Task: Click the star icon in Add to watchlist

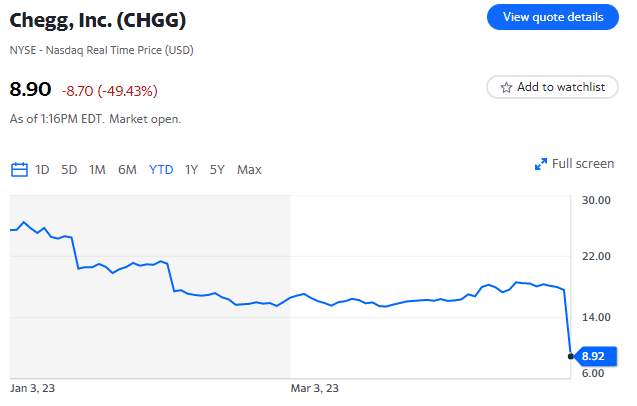Action: point(506,87)
